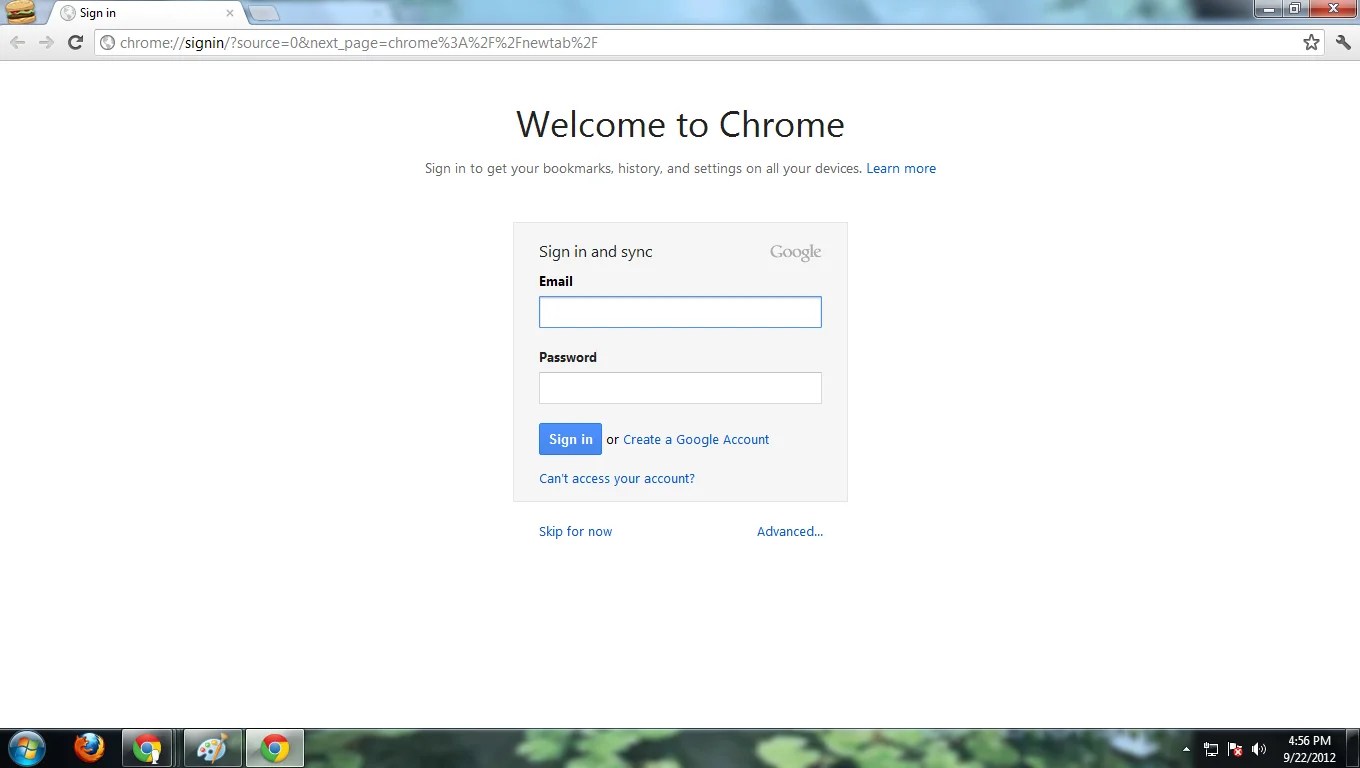Open the Windows Start menu
Viewport: 1360px width, 768px height.
[x=25, y=747]
